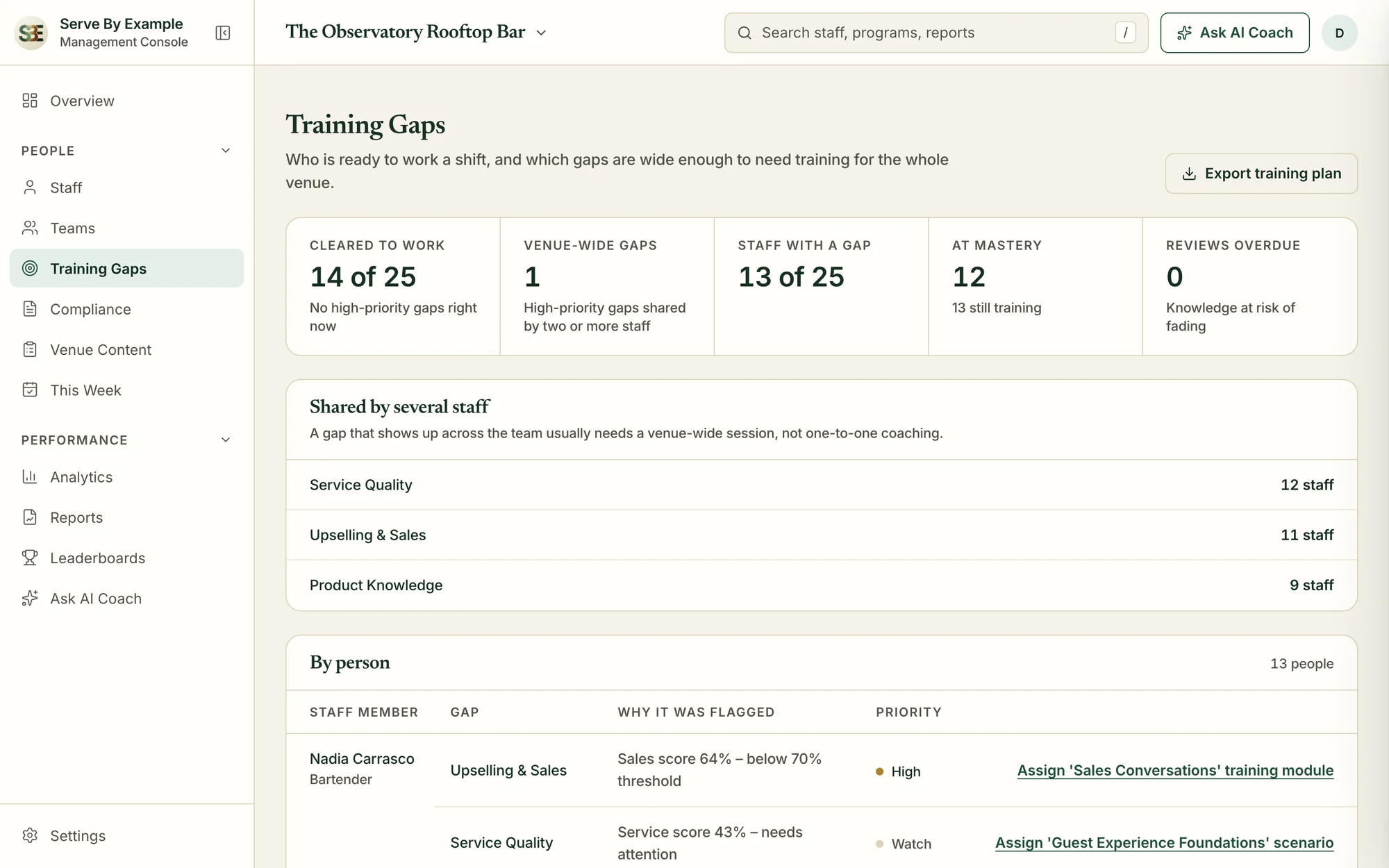Click the Ask AI Coach header button

click(x=1235, y=33)
